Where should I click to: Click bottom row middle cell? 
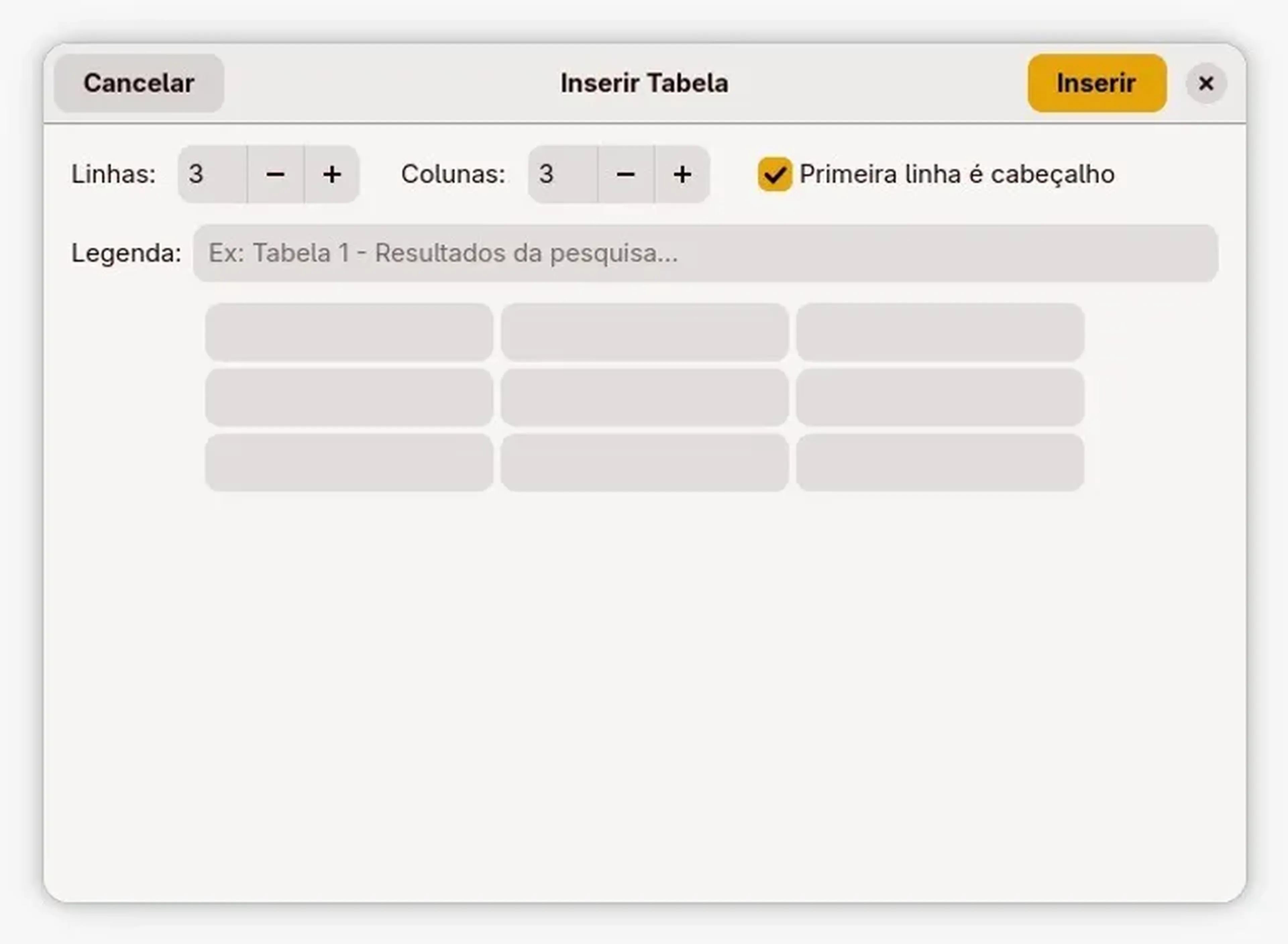pos(645,462)
